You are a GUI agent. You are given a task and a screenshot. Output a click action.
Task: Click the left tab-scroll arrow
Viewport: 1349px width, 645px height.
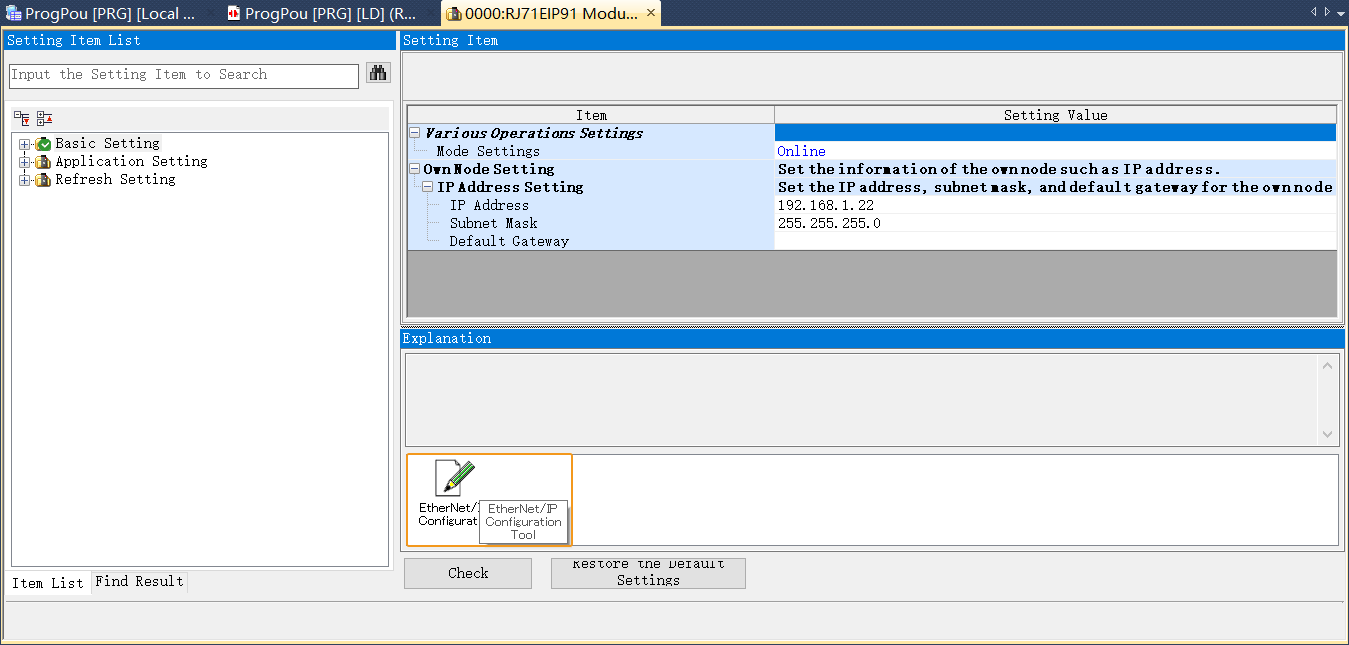click(1313, 11)
